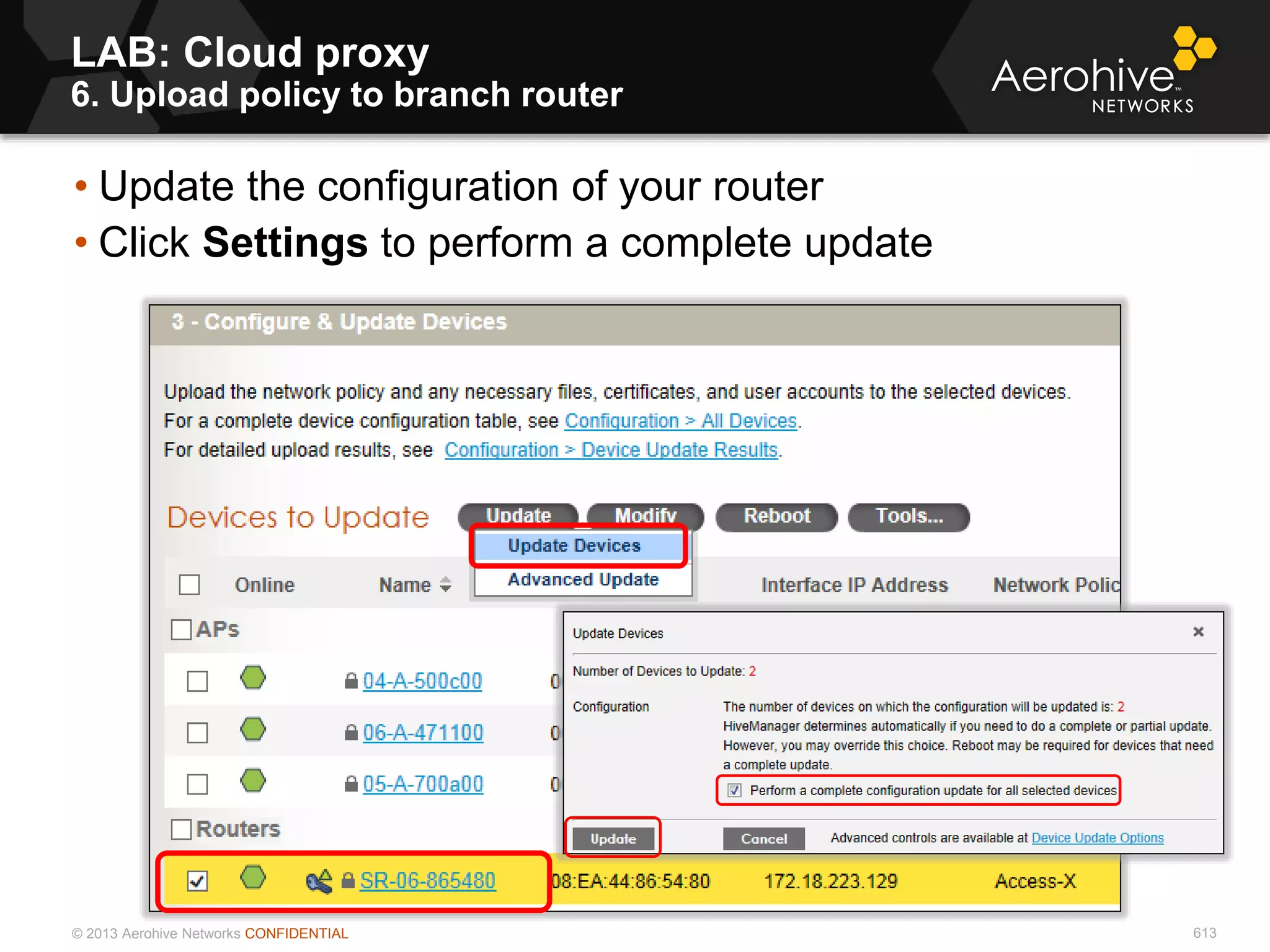Click the '3 - Configure & Update Devices' header
This screenshot has height=952, width=1270.
click(339, 322)
